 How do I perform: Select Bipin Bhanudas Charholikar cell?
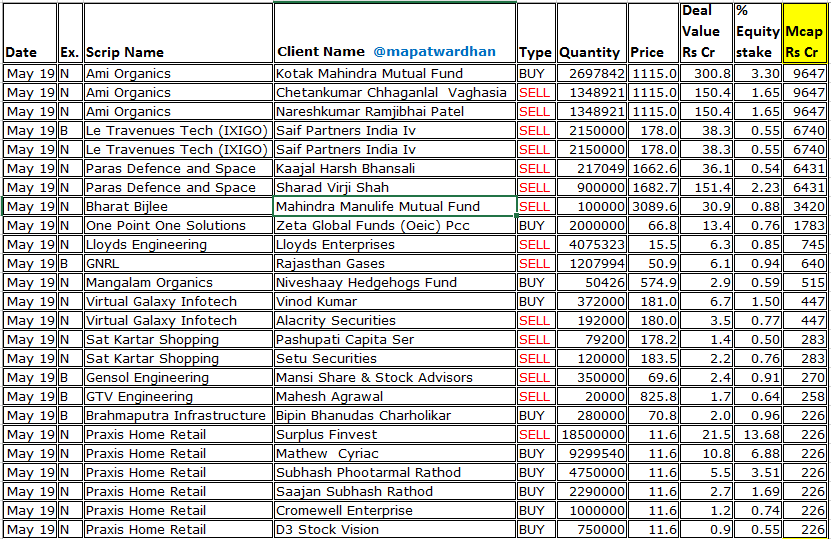tap(395, 416)
